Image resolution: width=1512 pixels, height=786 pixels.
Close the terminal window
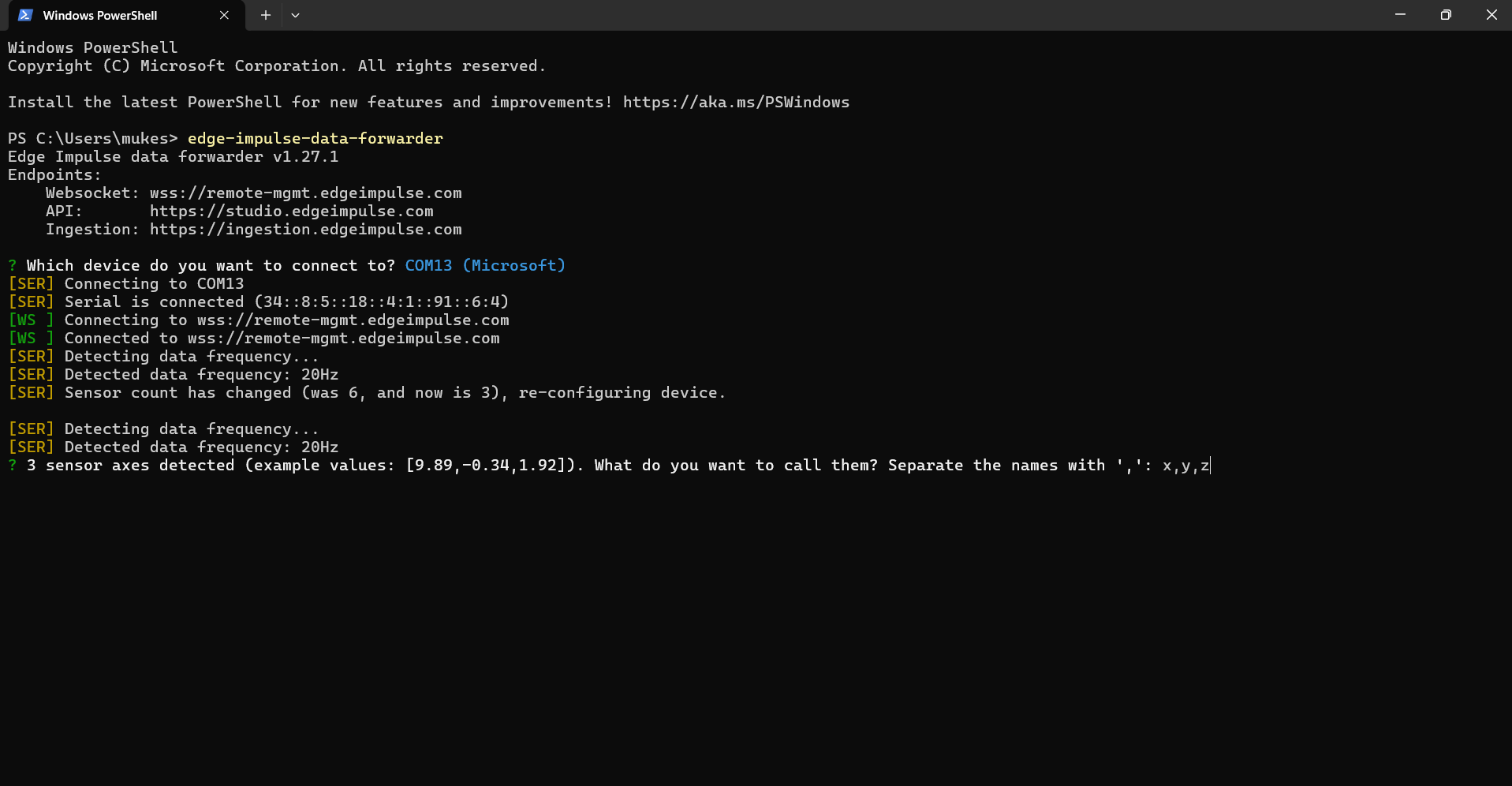coord(1491,15)
